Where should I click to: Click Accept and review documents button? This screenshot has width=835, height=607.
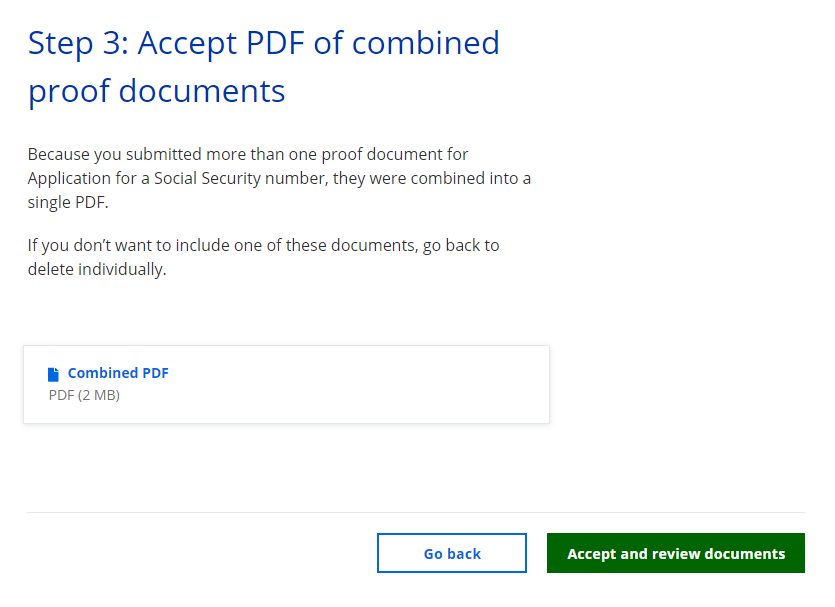coord(675,553)
